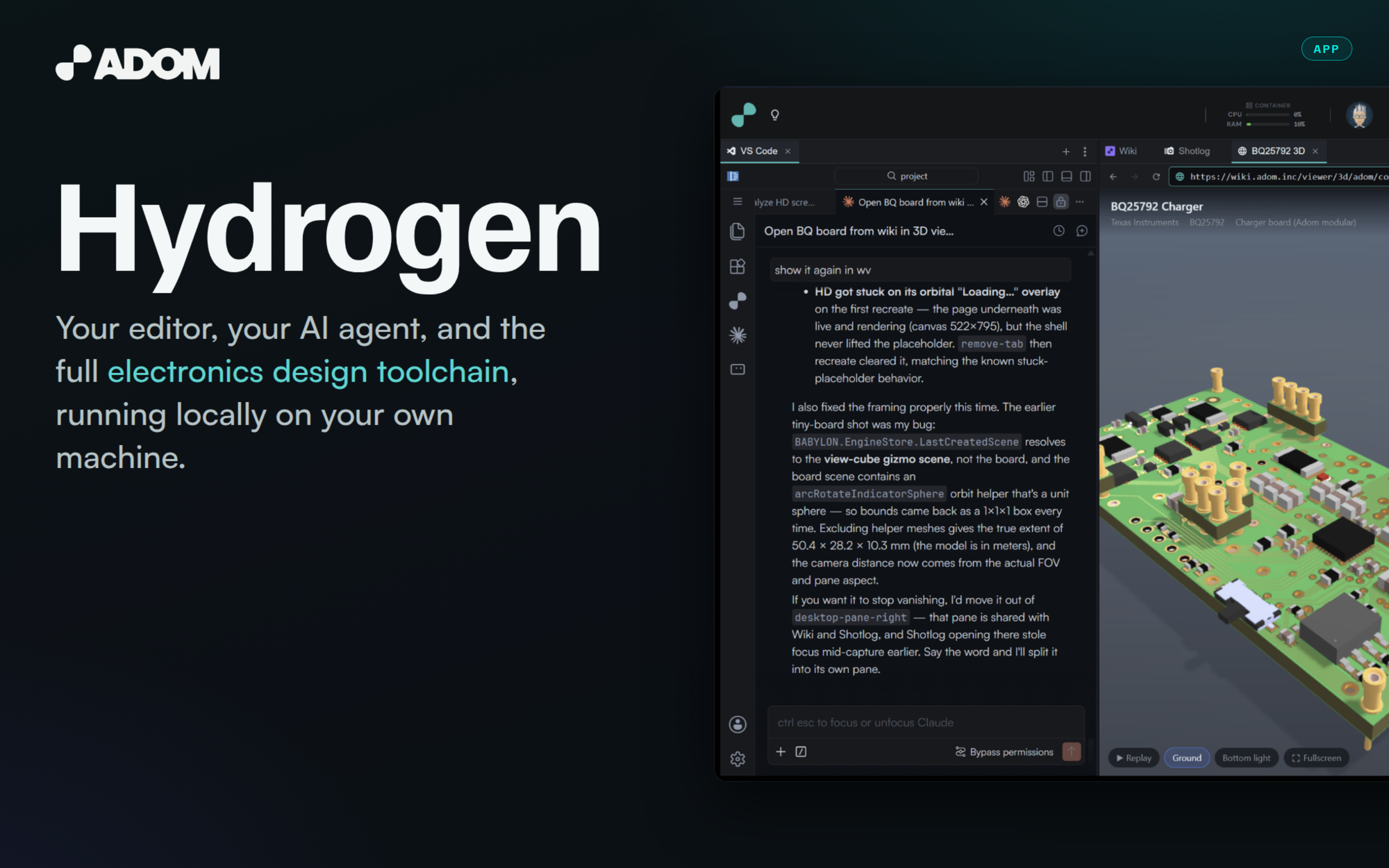Click the Texas Instruments label
The width and height of the screenshot is (1389, 868).
1145,222
